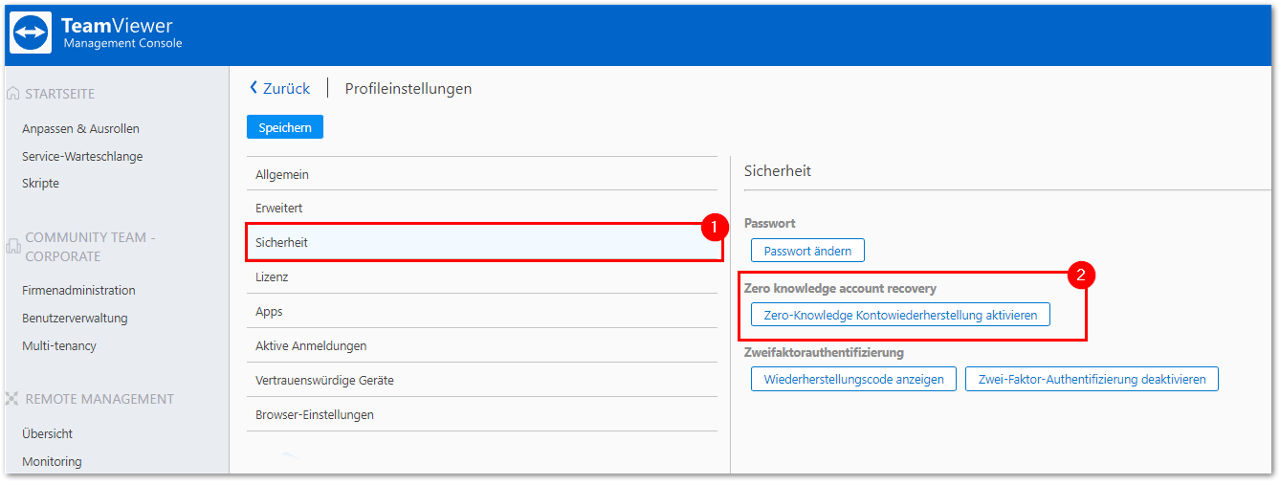
Task: Click the Zurück back chevron
Action: [x=253, y=88]
